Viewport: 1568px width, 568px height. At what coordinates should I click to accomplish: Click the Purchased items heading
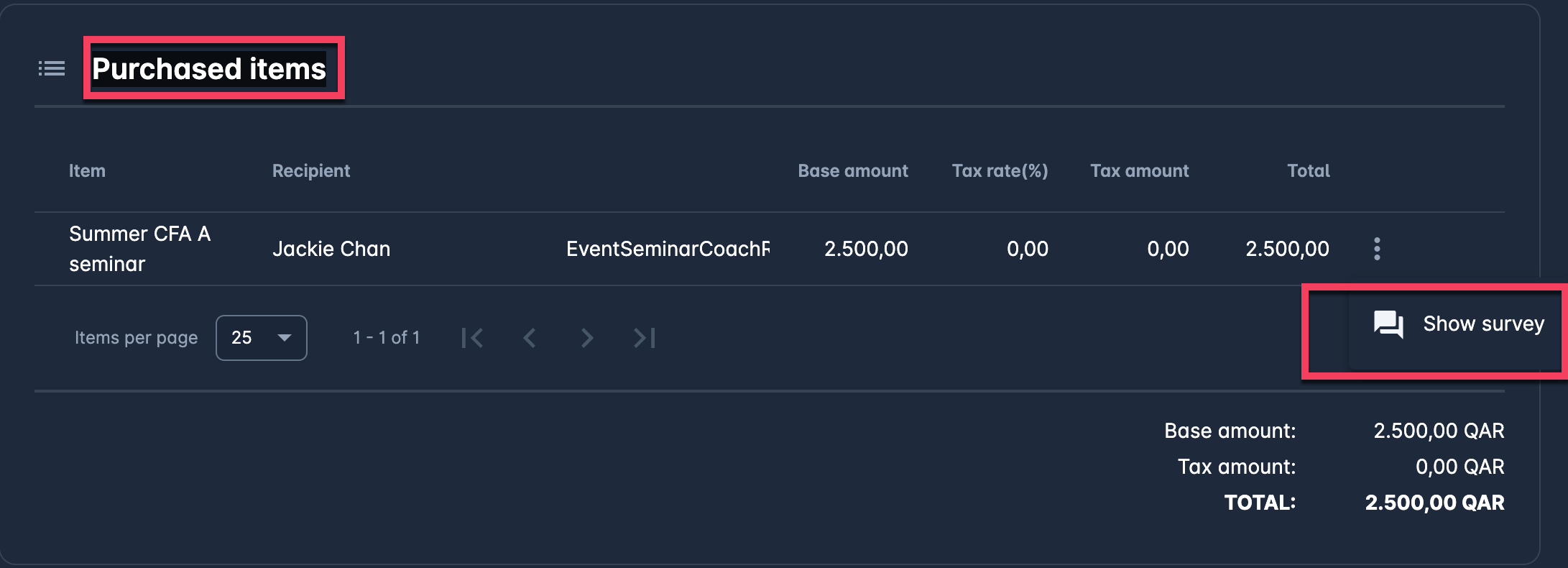(x=209, y=69)
